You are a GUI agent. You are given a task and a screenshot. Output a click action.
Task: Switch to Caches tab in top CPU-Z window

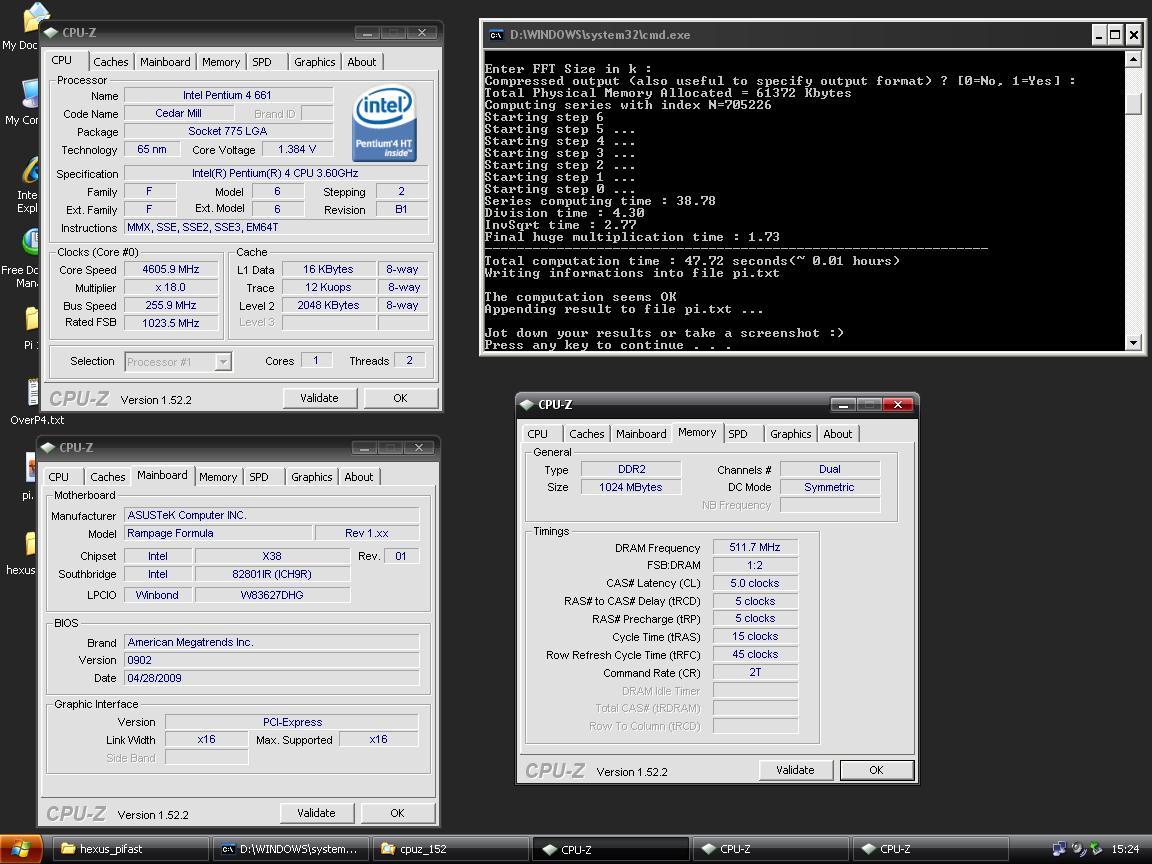pos(111,62)
